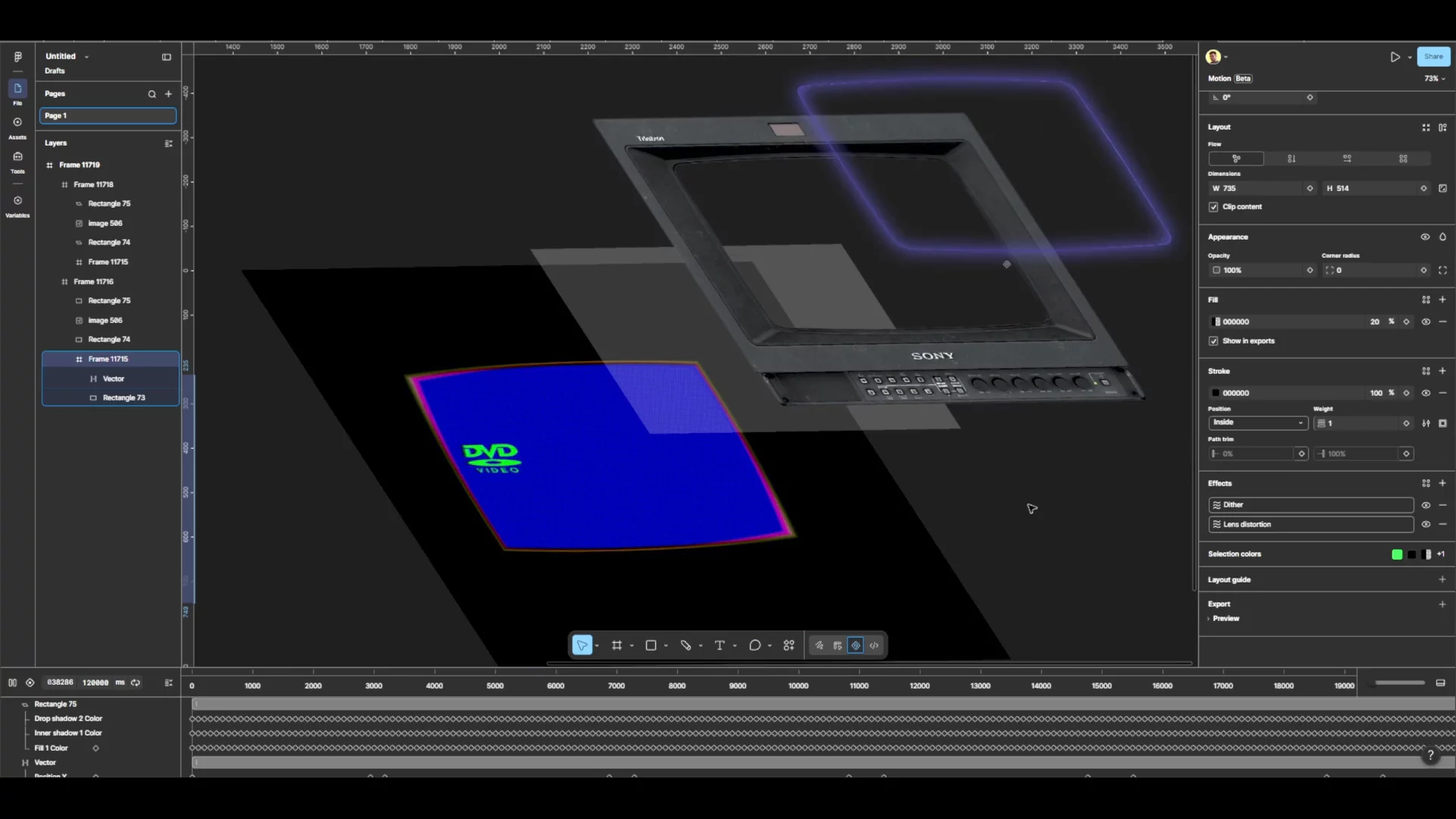Screen dimensions: 1456x819
Task: Select the Comment tool
Action: pyautogui.click(x=755, y=645)
